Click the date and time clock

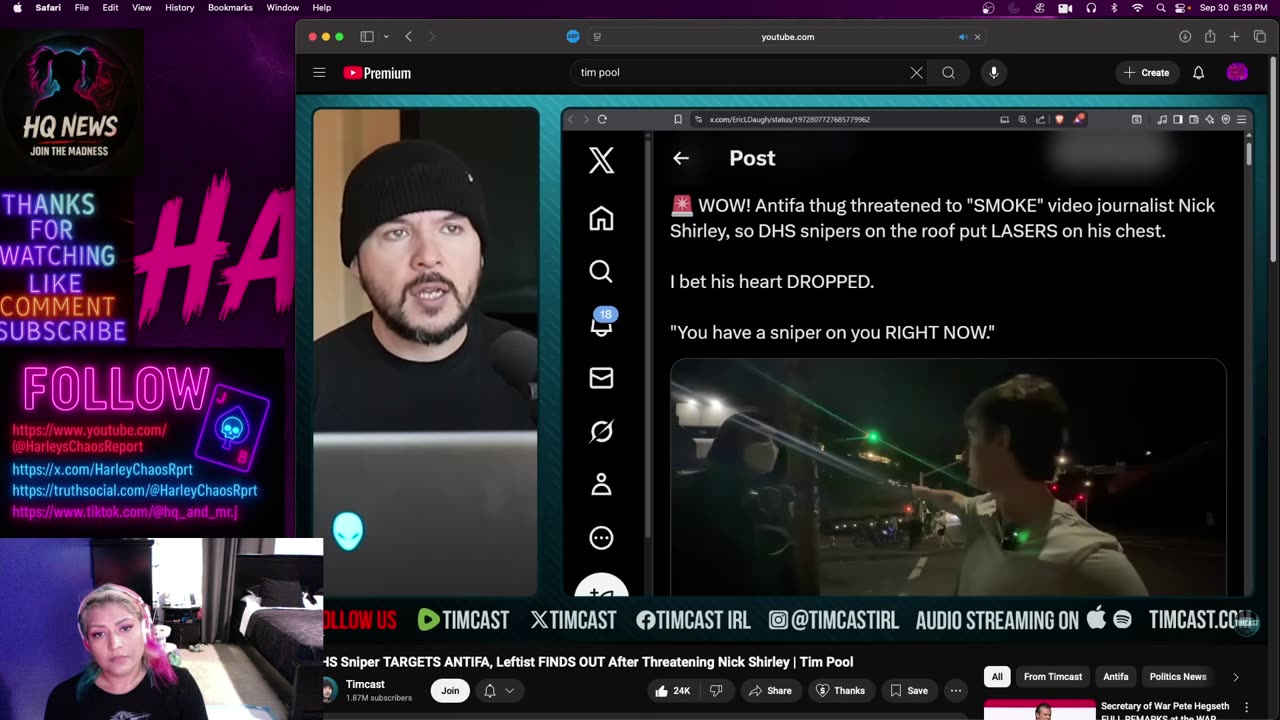tap(1231, 8)
